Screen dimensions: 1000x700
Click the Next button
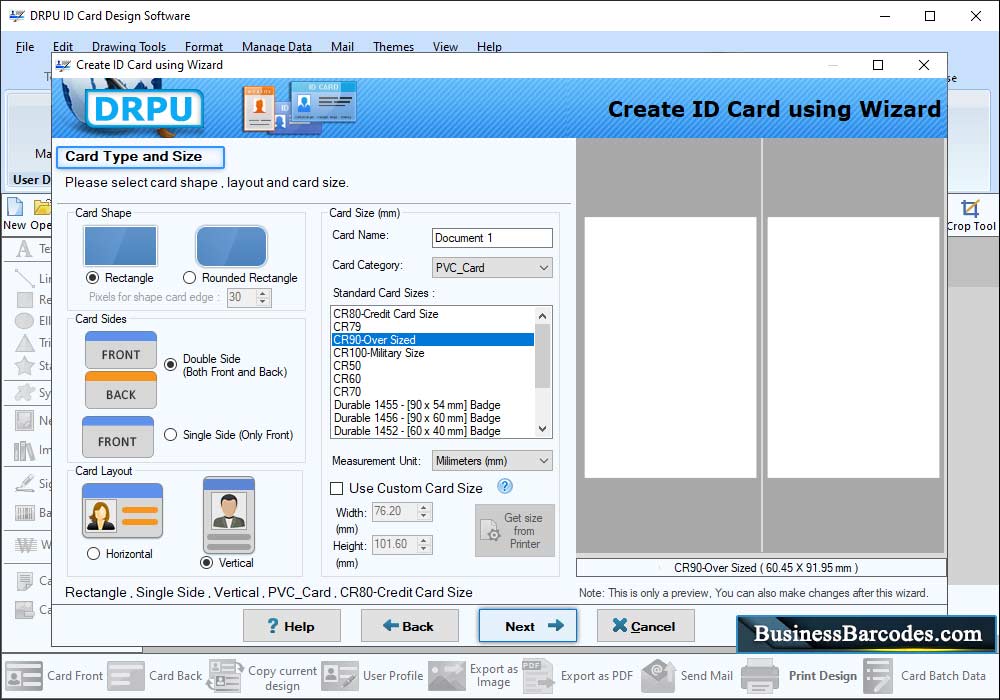click(527, 625)
